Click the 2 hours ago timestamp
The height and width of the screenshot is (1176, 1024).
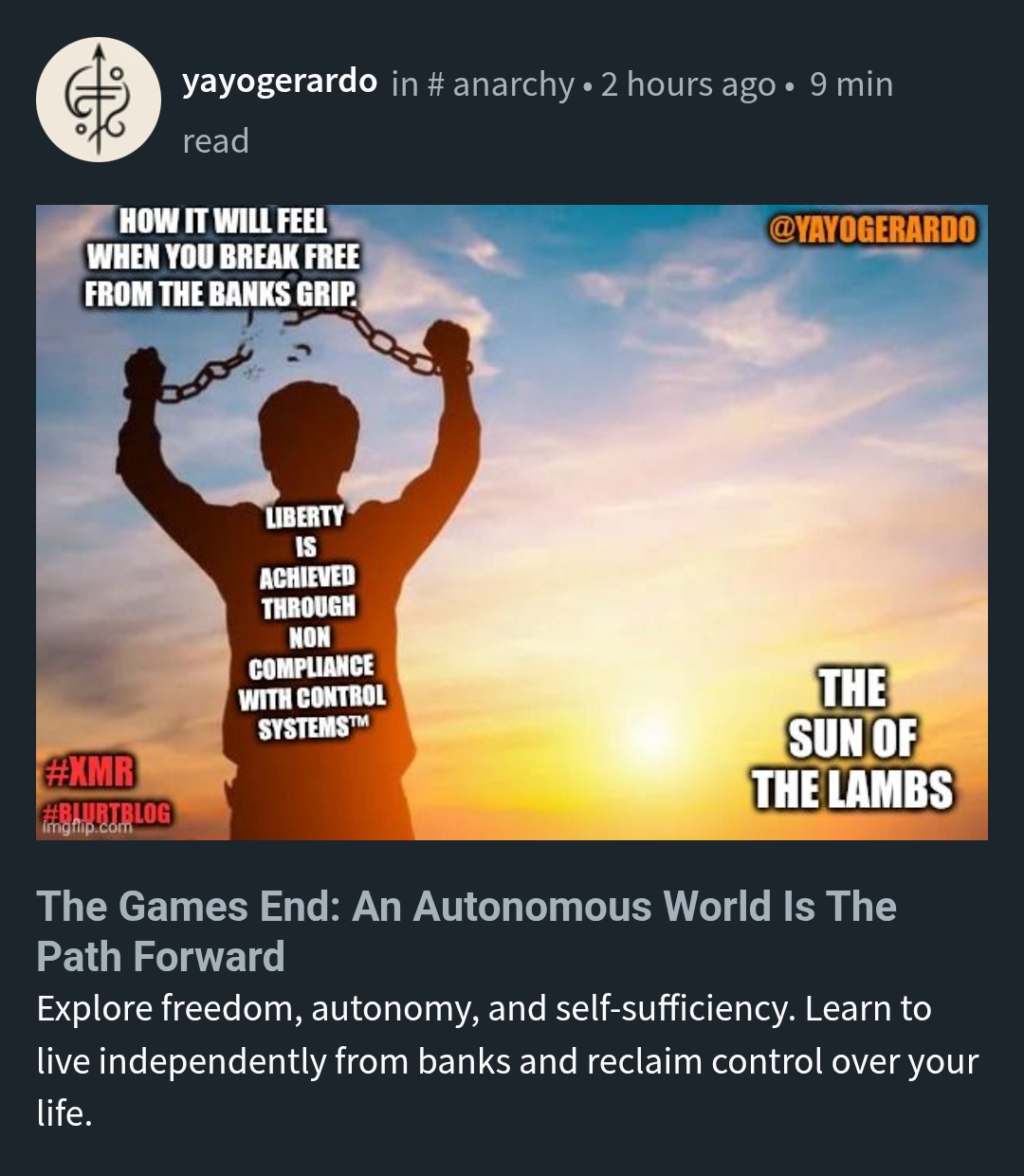(688, 84)
